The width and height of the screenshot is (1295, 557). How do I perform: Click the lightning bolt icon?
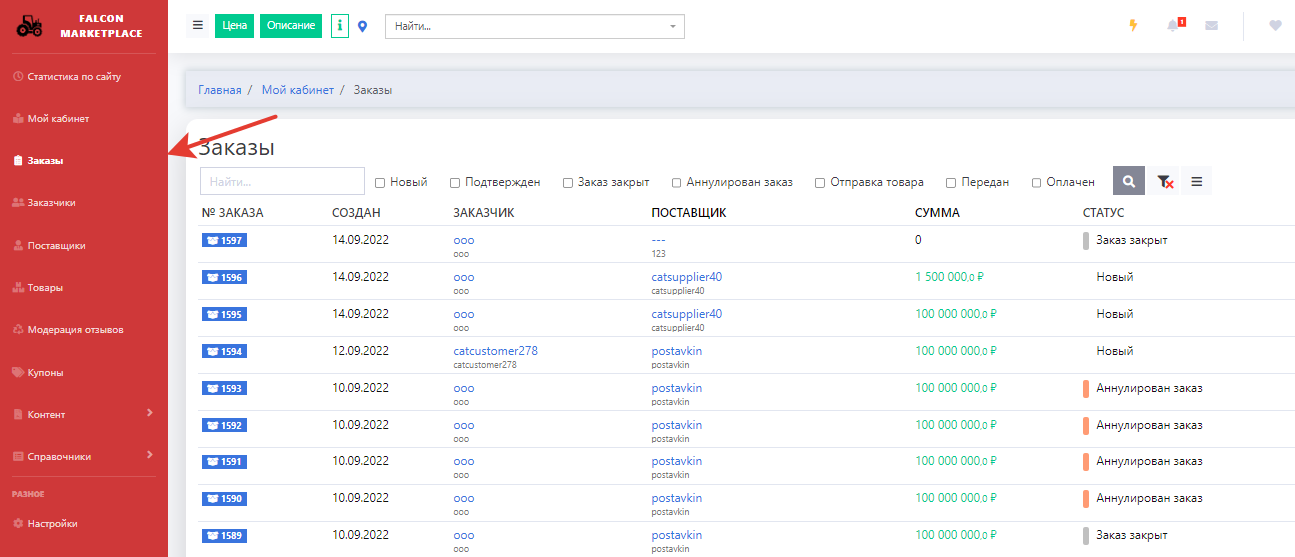click(1133, 26)
